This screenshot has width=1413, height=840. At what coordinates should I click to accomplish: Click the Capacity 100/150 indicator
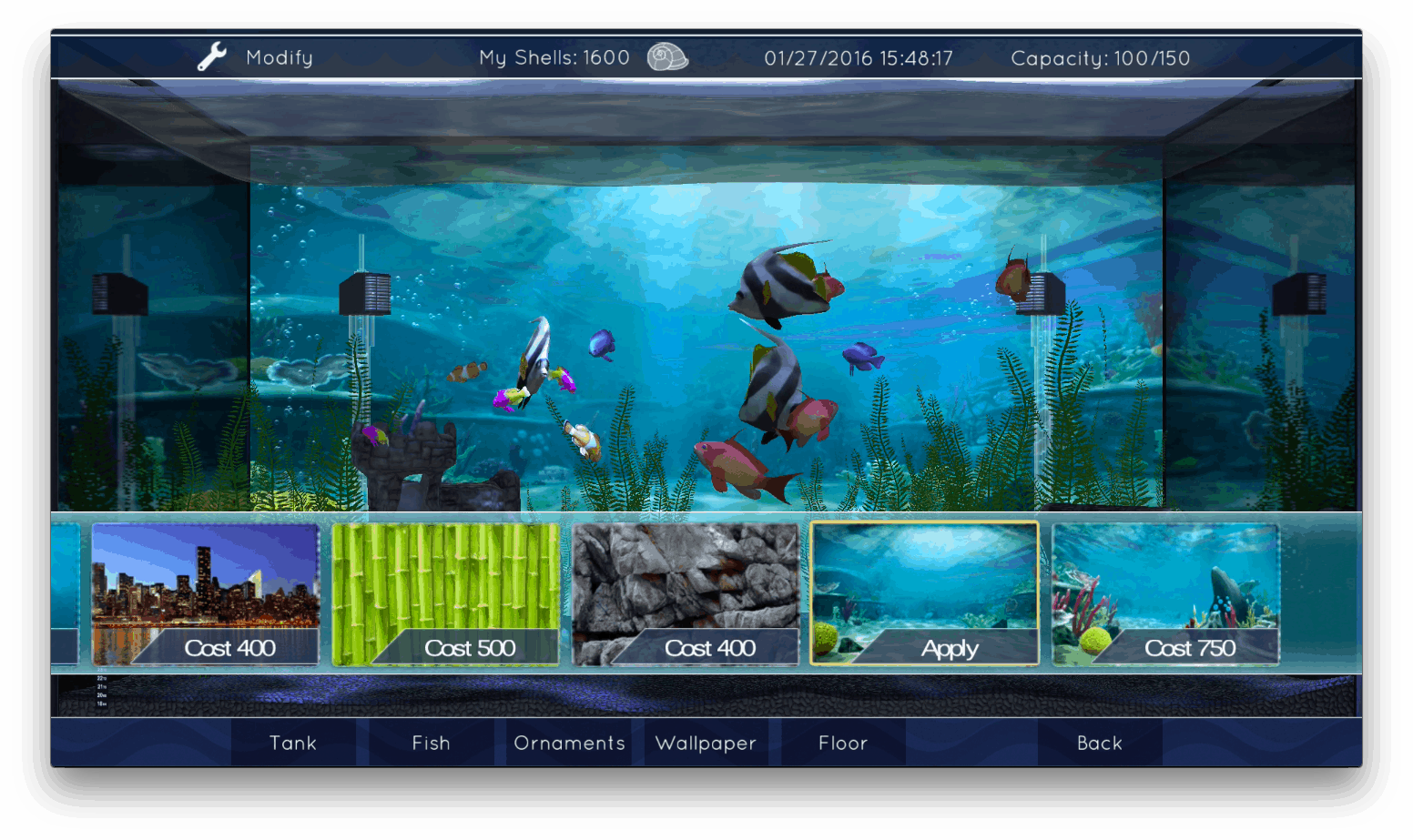coord(1100,58)
